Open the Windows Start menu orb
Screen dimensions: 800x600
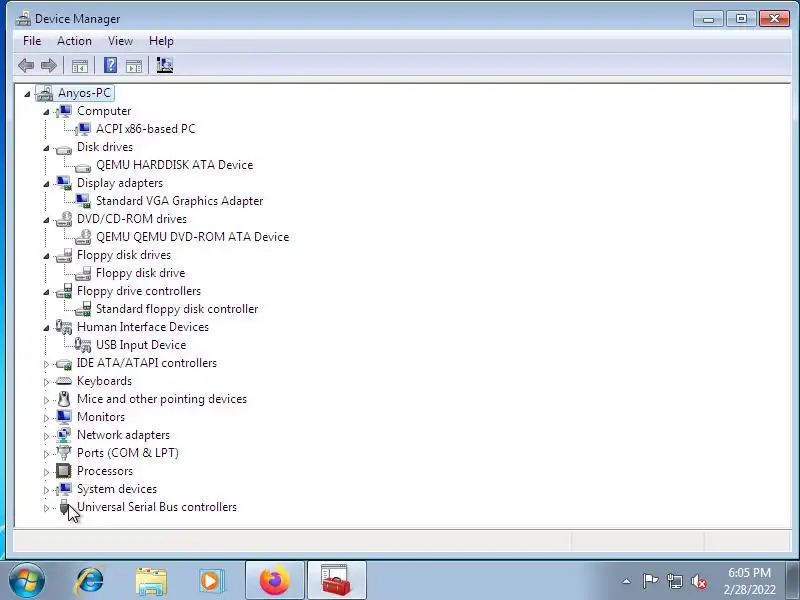point(27,581)
